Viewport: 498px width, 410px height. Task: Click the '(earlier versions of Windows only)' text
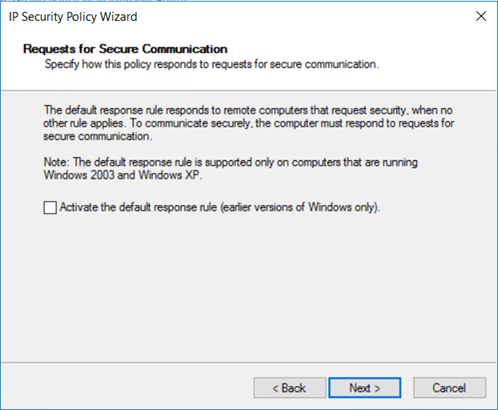point(300,207)
